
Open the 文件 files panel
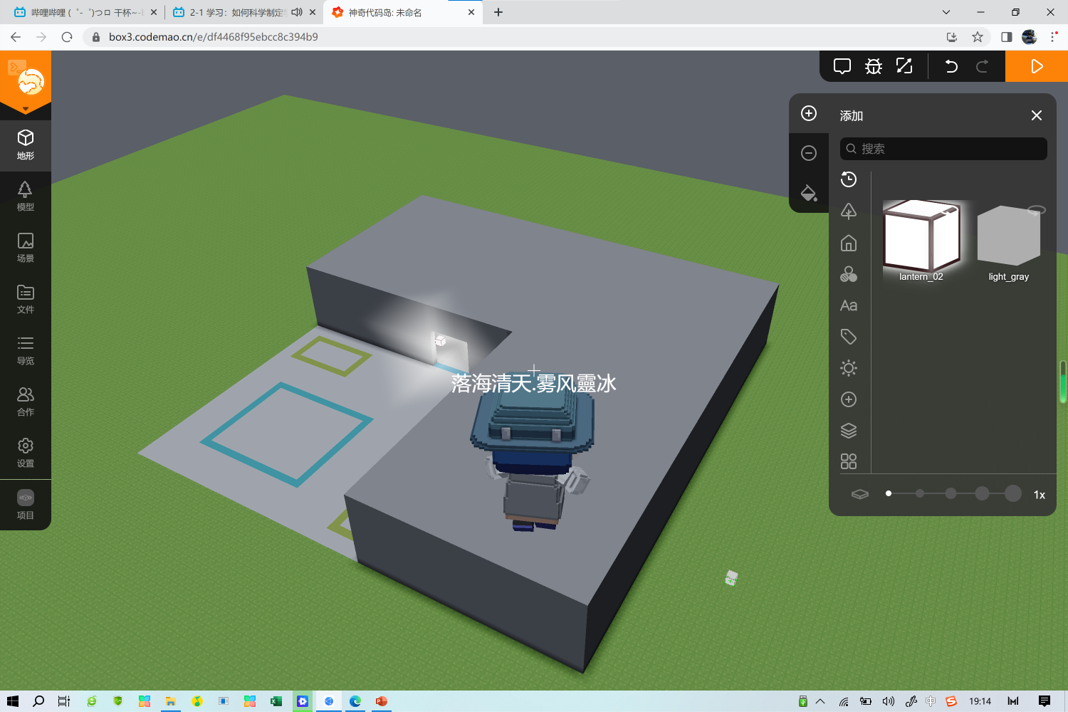click(x=25, y=299)
